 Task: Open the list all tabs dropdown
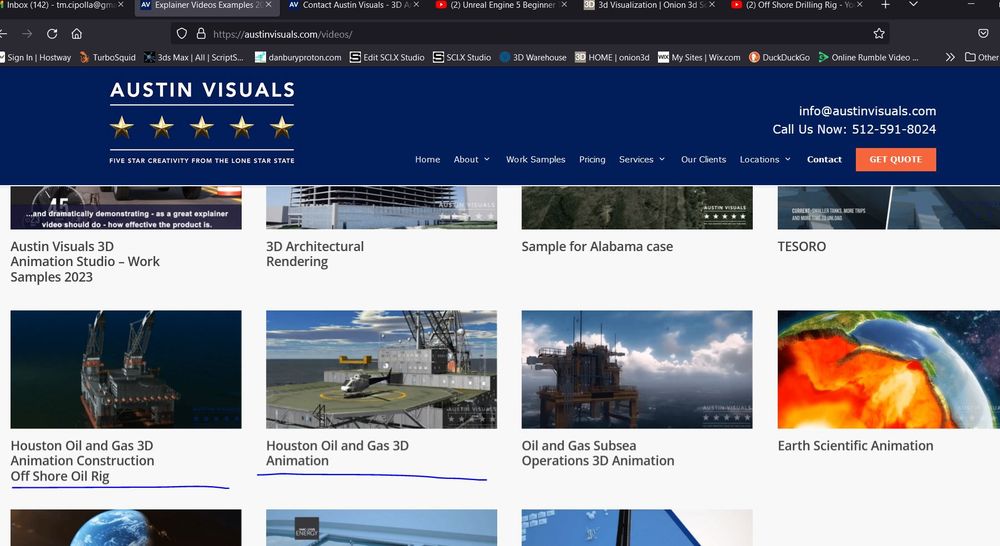[x=913, y=6]
